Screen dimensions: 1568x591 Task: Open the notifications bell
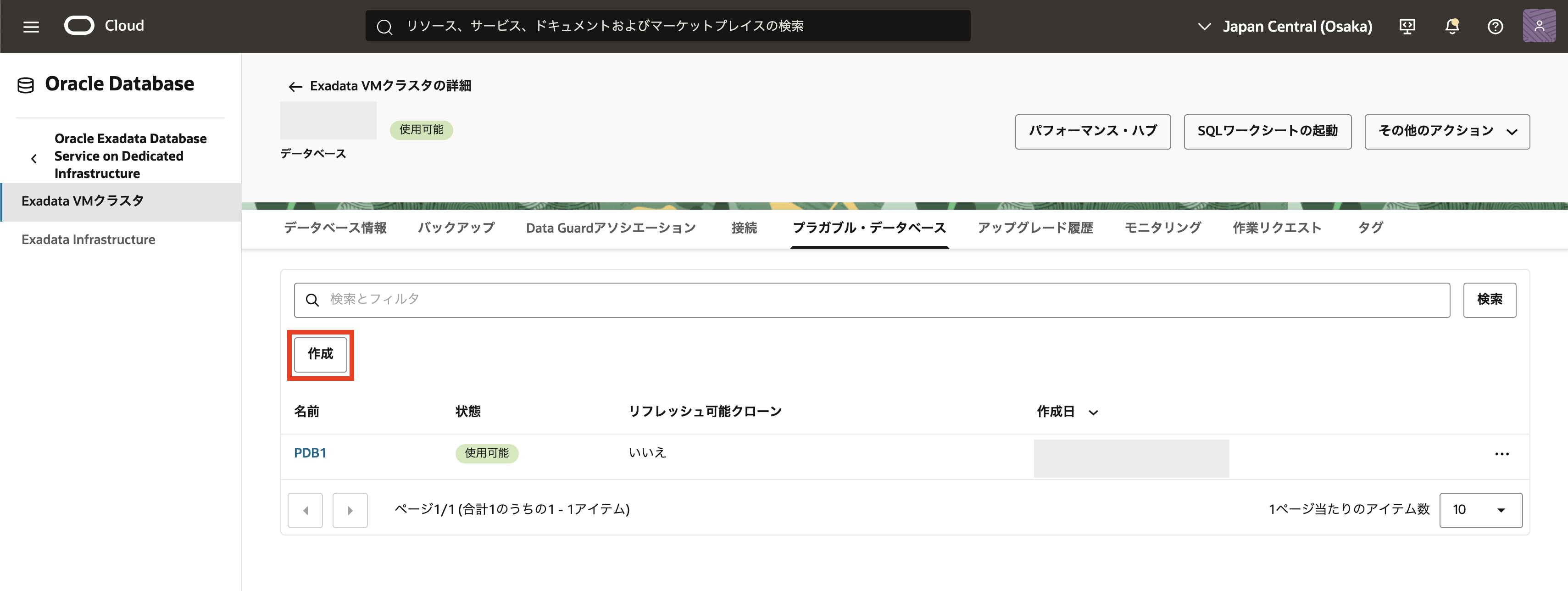(1452, 26)
